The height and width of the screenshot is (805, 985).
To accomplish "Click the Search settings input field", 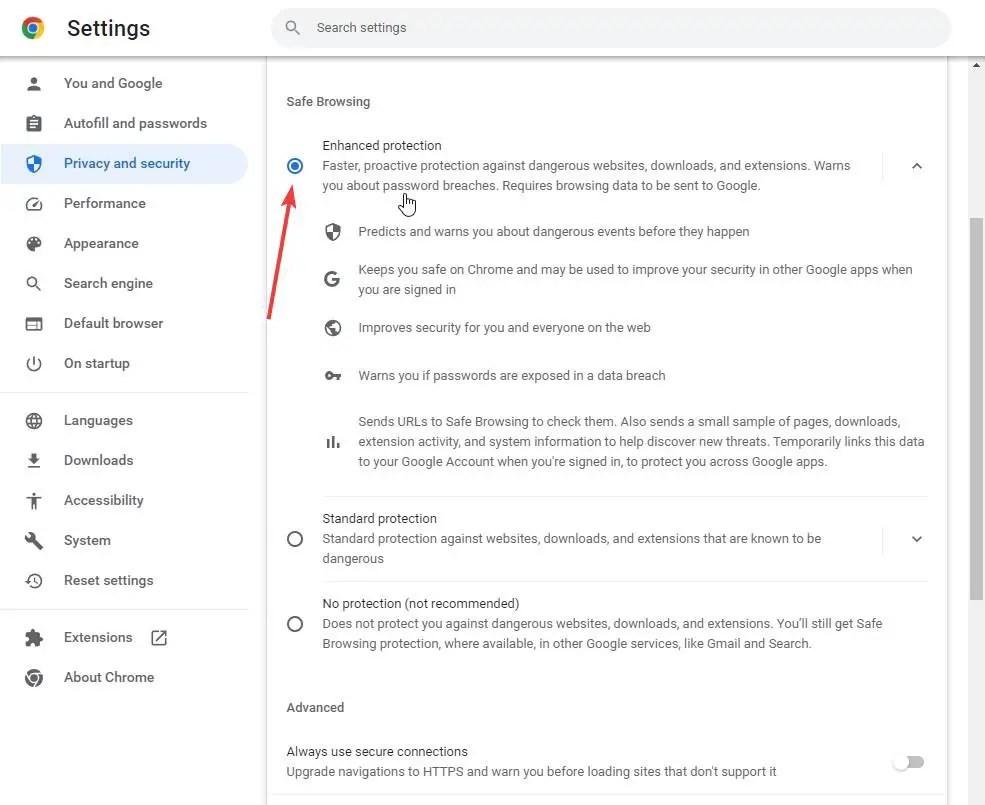I will point(611,28).
